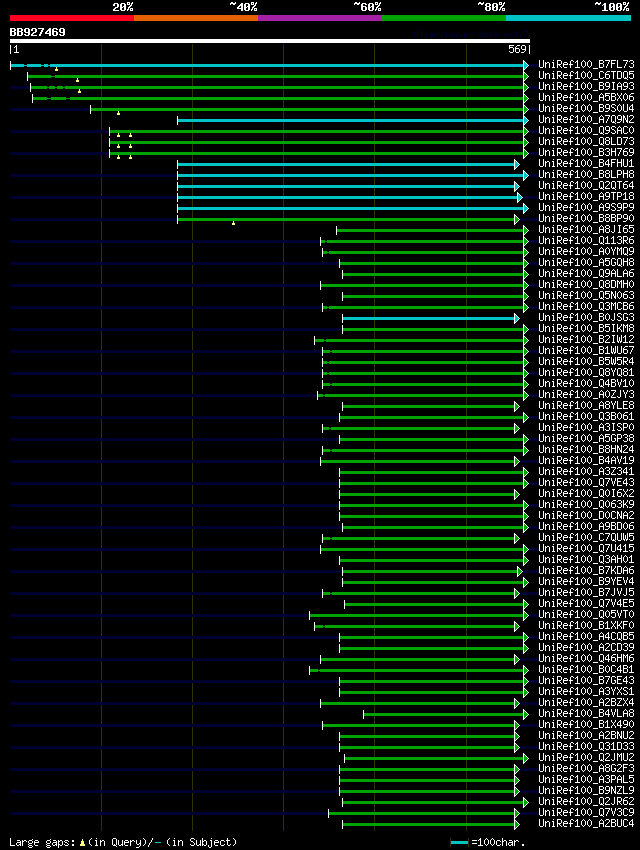Click the UniRef100_A5GQH8 entry
Viewport: 640px width, 850px height.
coord(586,262)
